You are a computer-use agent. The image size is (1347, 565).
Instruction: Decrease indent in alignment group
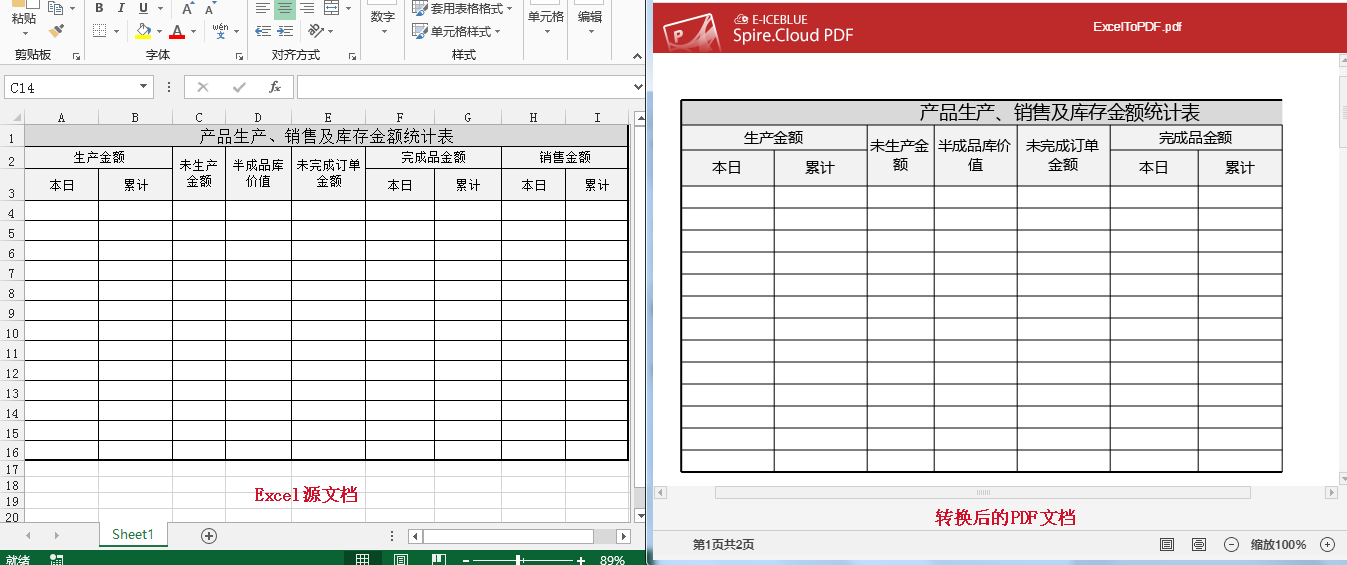pos(262,32)
